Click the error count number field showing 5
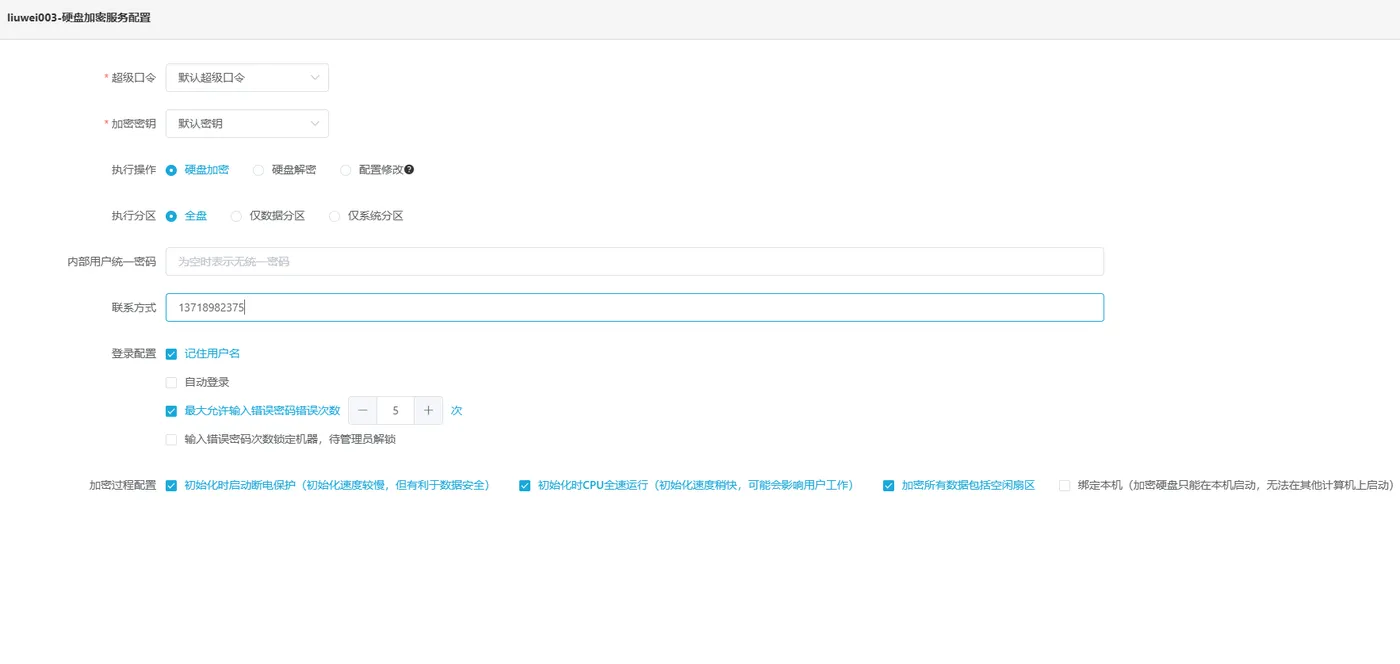Viewport: 1400px width, 664px height. tap(396, 410)
